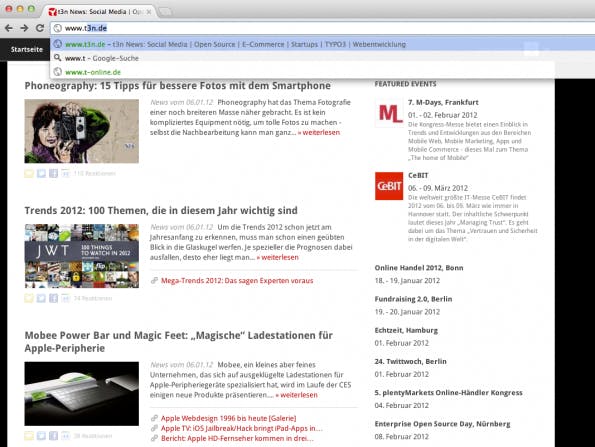Open Echtzeit, Hamburg event
The width and height of the screenshot is (595, 447).
(x=406, y=330)
